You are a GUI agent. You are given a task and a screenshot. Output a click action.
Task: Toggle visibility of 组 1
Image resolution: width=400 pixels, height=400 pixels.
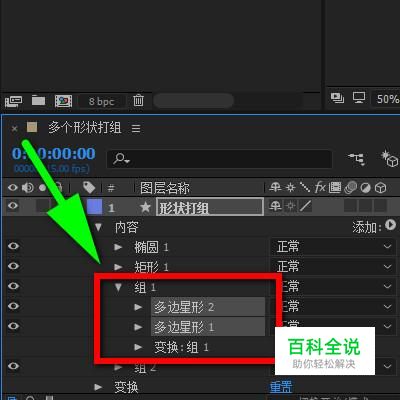tap(13, 286)
